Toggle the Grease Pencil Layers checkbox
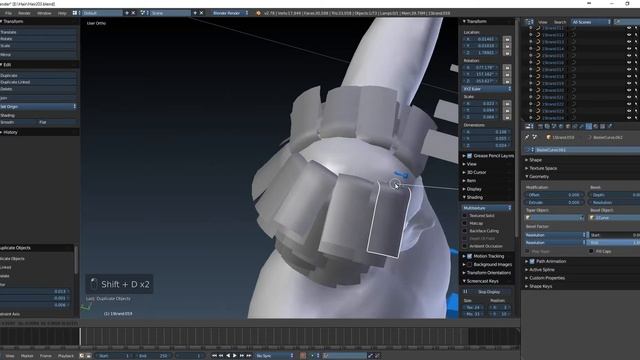 [x=469, y=156]
